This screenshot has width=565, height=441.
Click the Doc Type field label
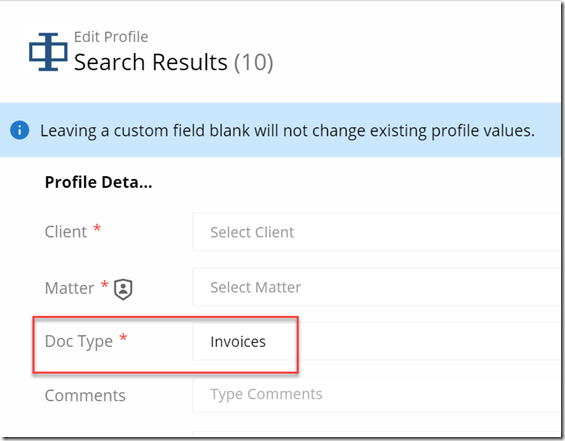pos(79,342)
